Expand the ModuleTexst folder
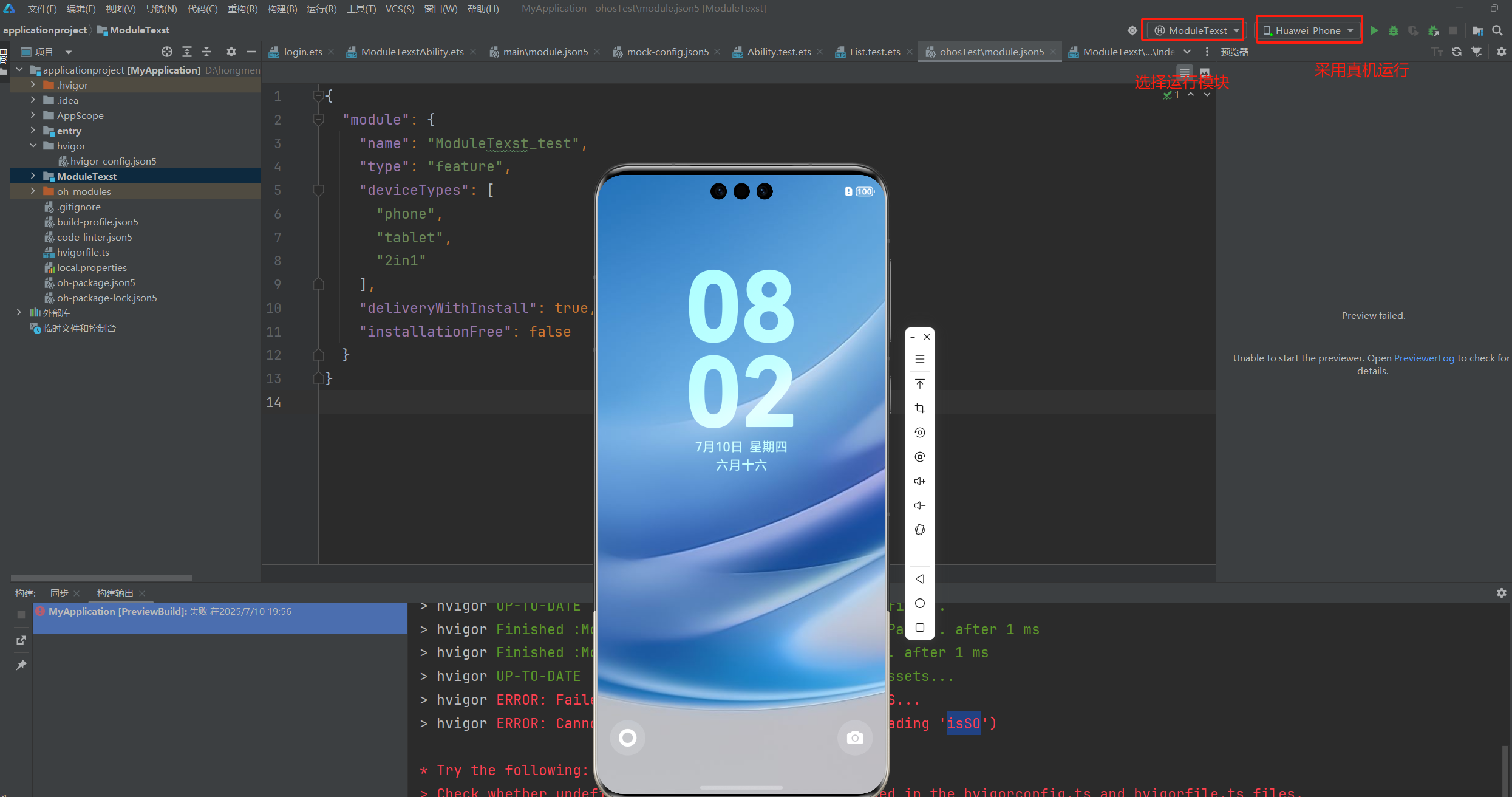Viewport: 1512px width, 797px height. click(33, 176)
